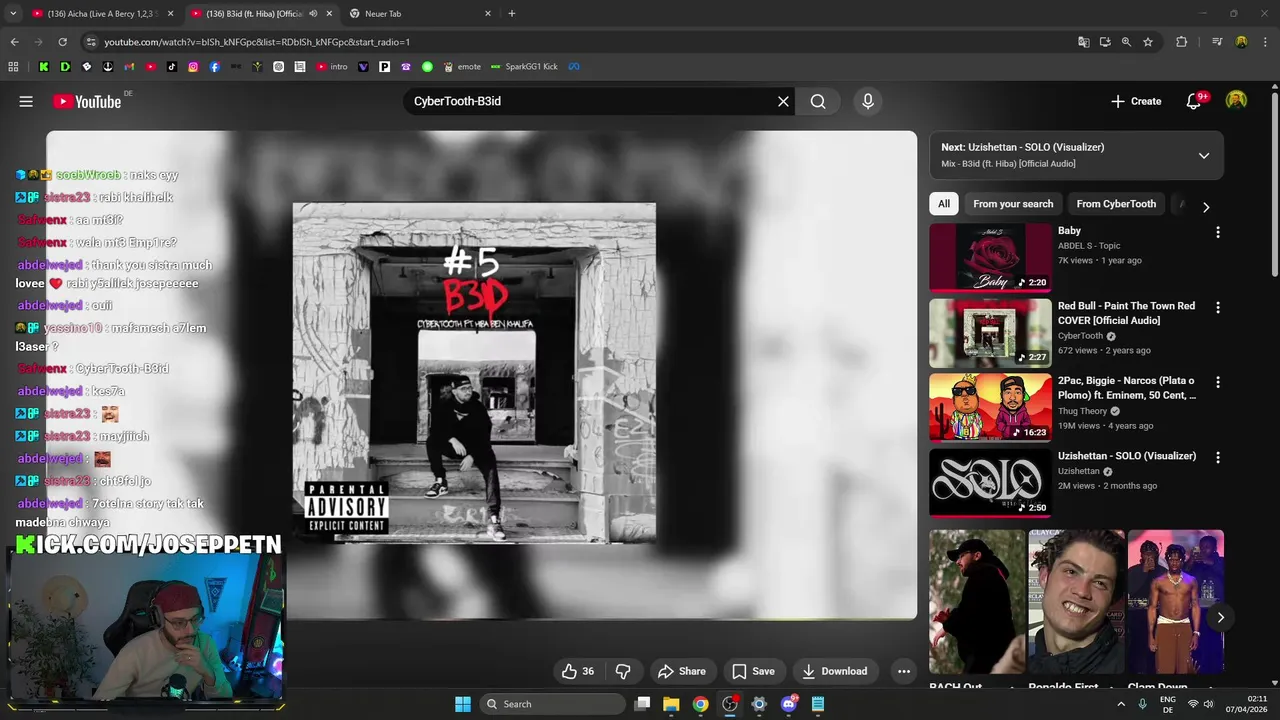Screen dimensions: 1280x720
Task: Go back one page in Chrome
Action: (14, 42)
